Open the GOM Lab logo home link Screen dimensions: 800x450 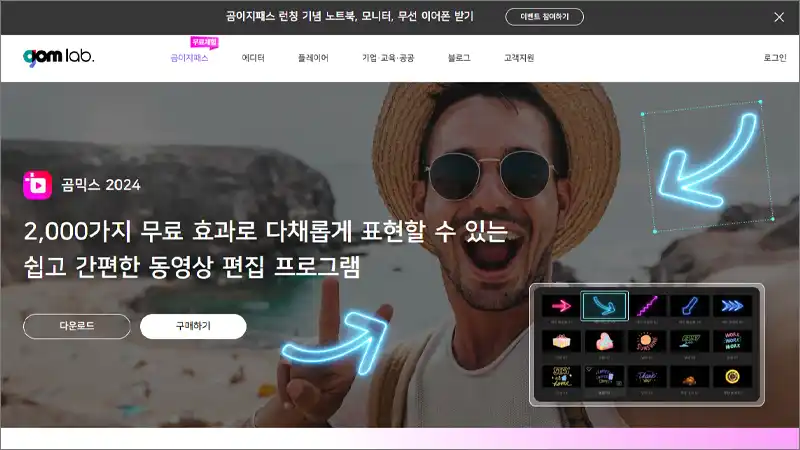click(59, 57)
